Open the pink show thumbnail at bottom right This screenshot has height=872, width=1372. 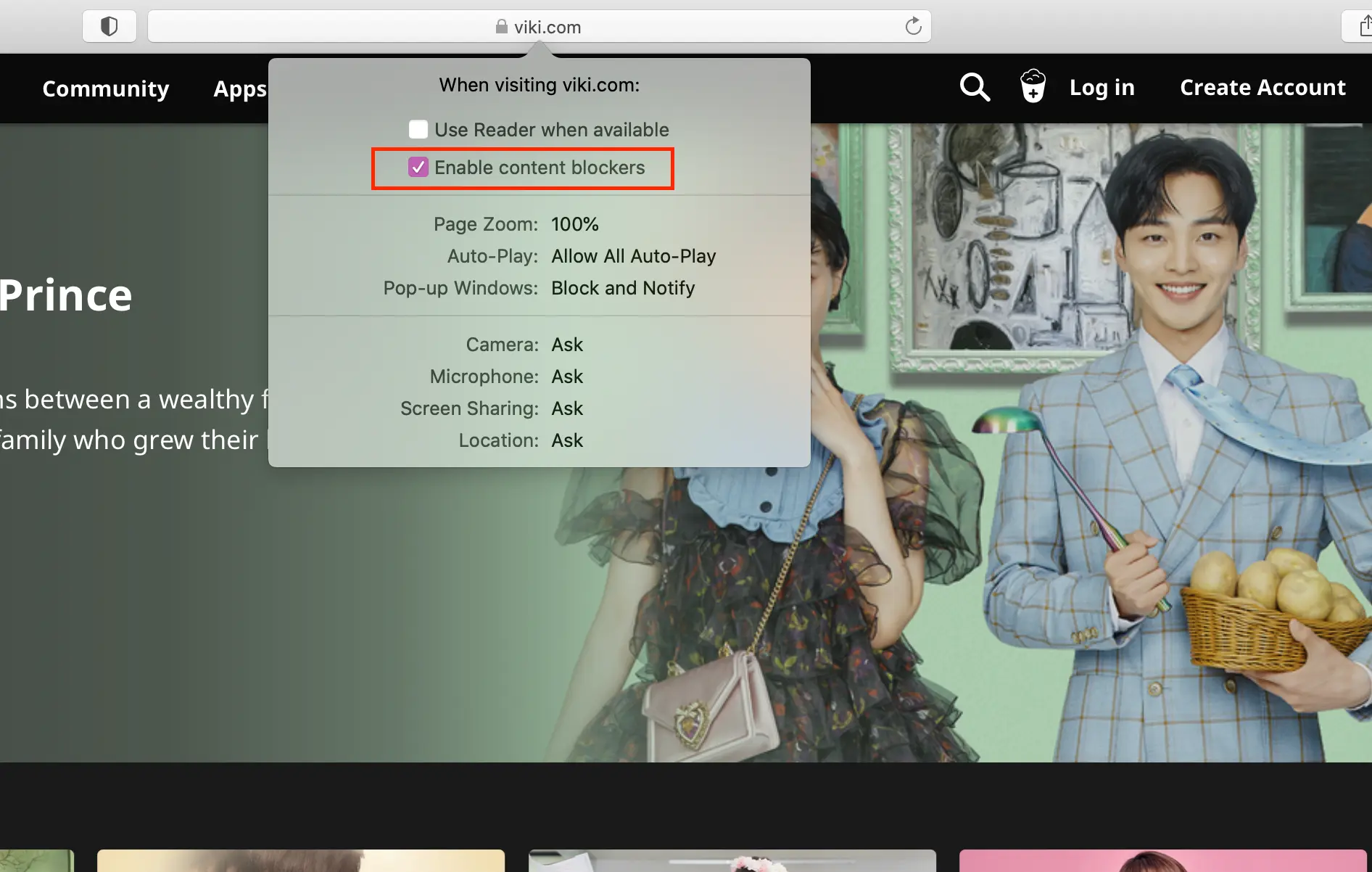point(1162,860)
